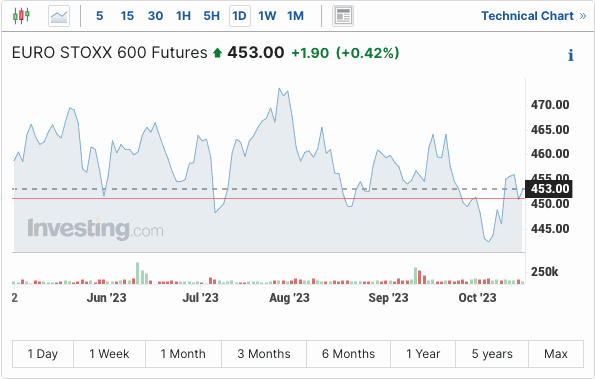
Task: Show the 3 Months range
Action: click(264, 354)
